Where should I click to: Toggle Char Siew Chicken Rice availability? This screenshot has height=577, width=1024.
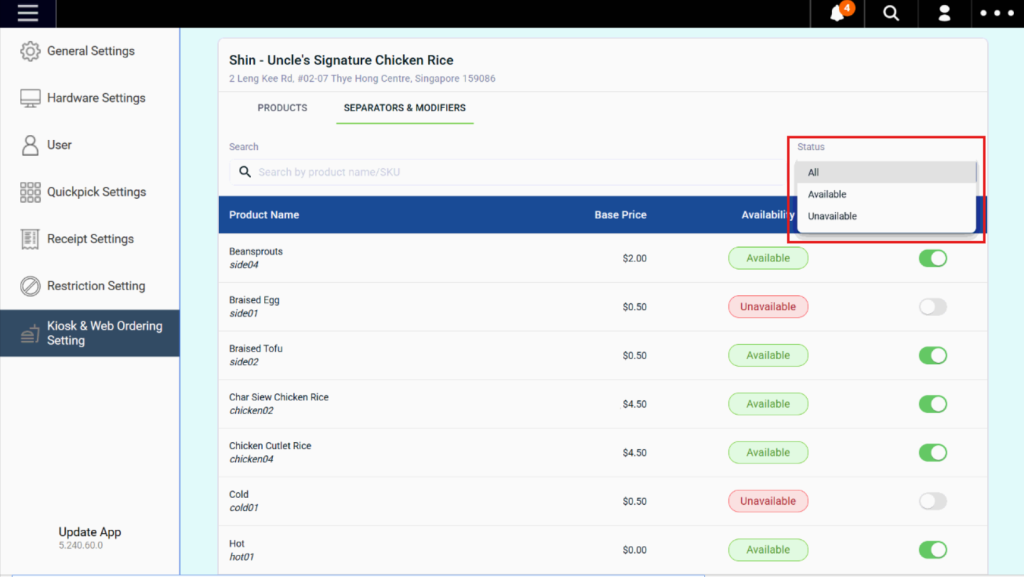pyautogui.click(x=933, y=404)
